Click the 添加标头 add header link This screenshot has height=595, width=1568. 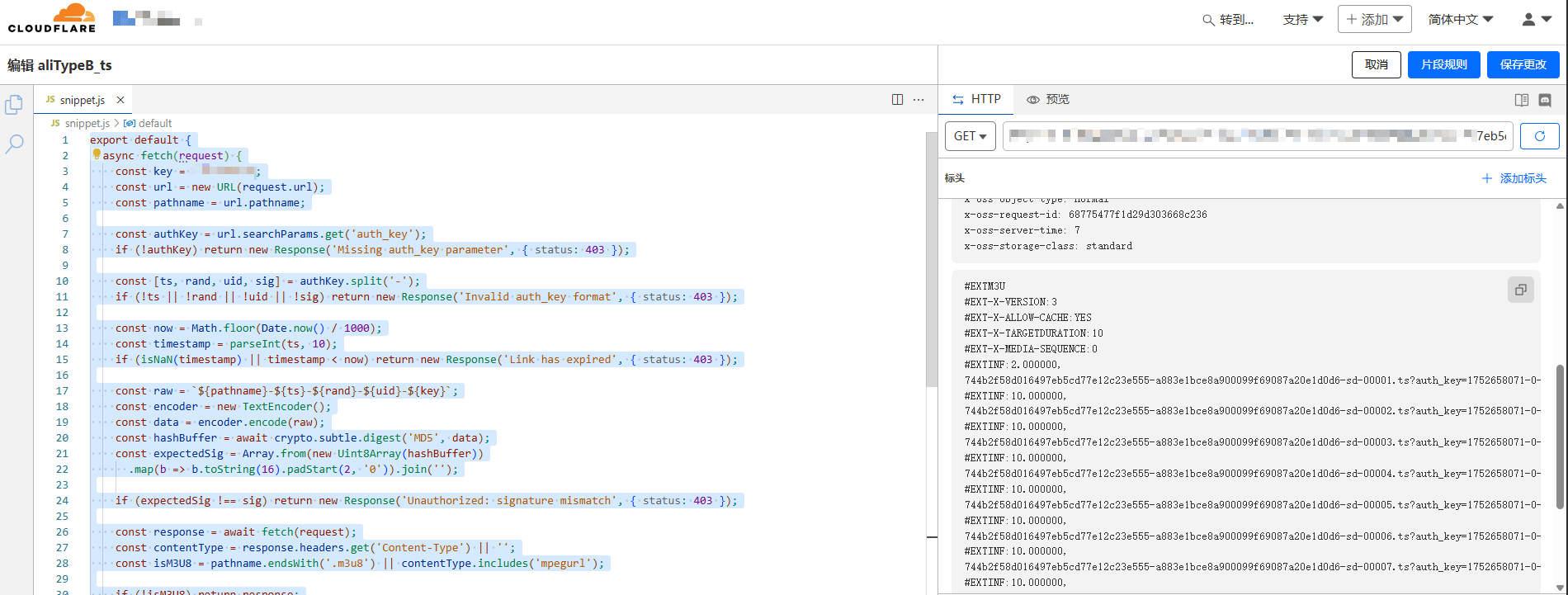1514,178
